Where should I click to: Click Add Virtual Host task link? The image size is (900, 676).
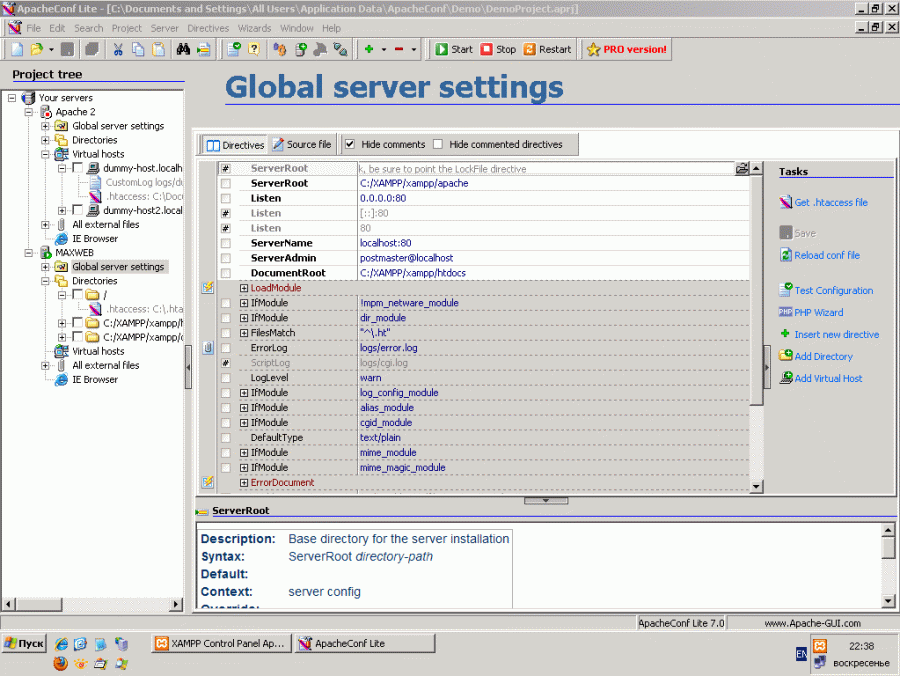pyautogui.click(x=828, y=379)
